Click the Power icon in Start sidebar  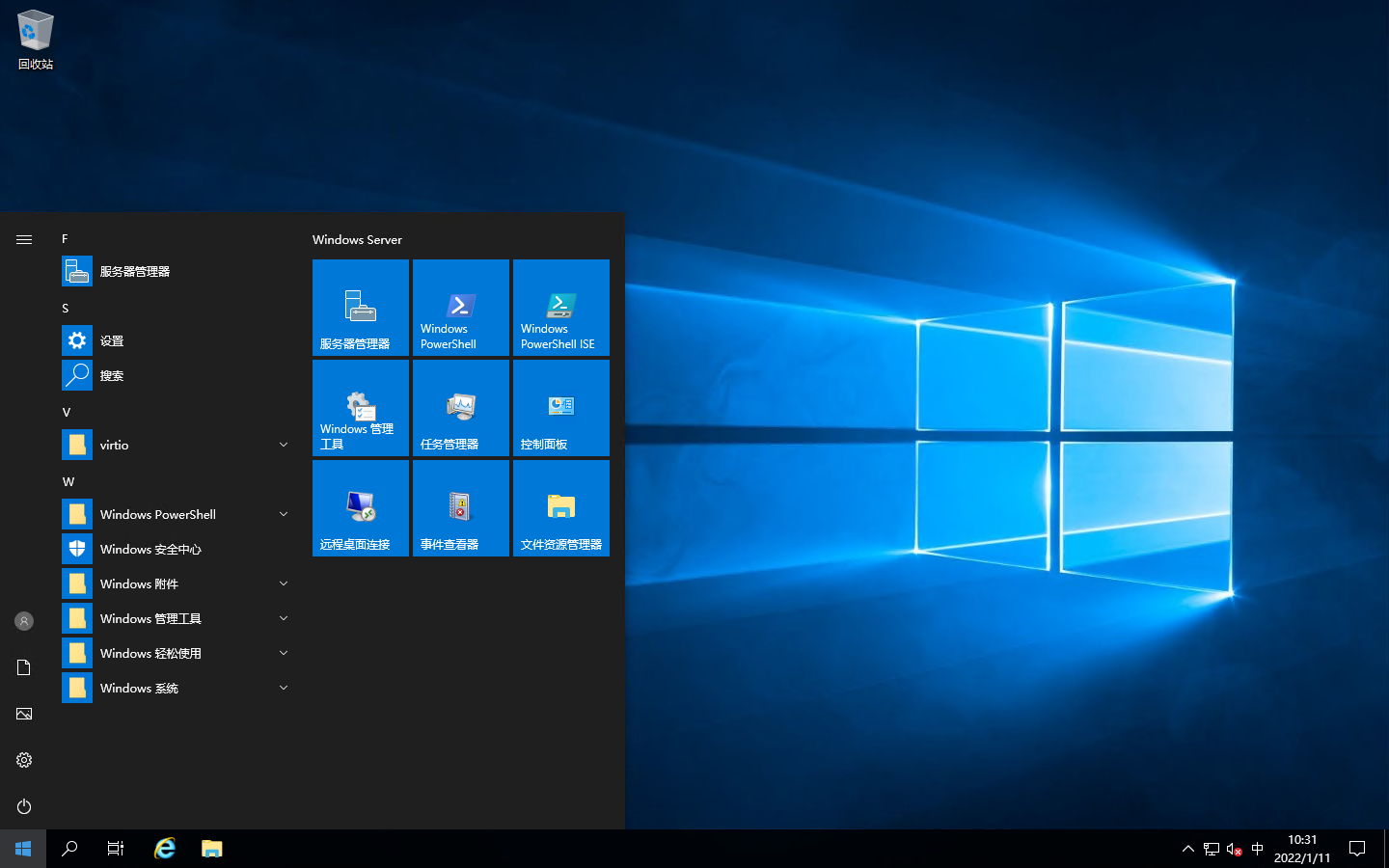click(24, 806)
